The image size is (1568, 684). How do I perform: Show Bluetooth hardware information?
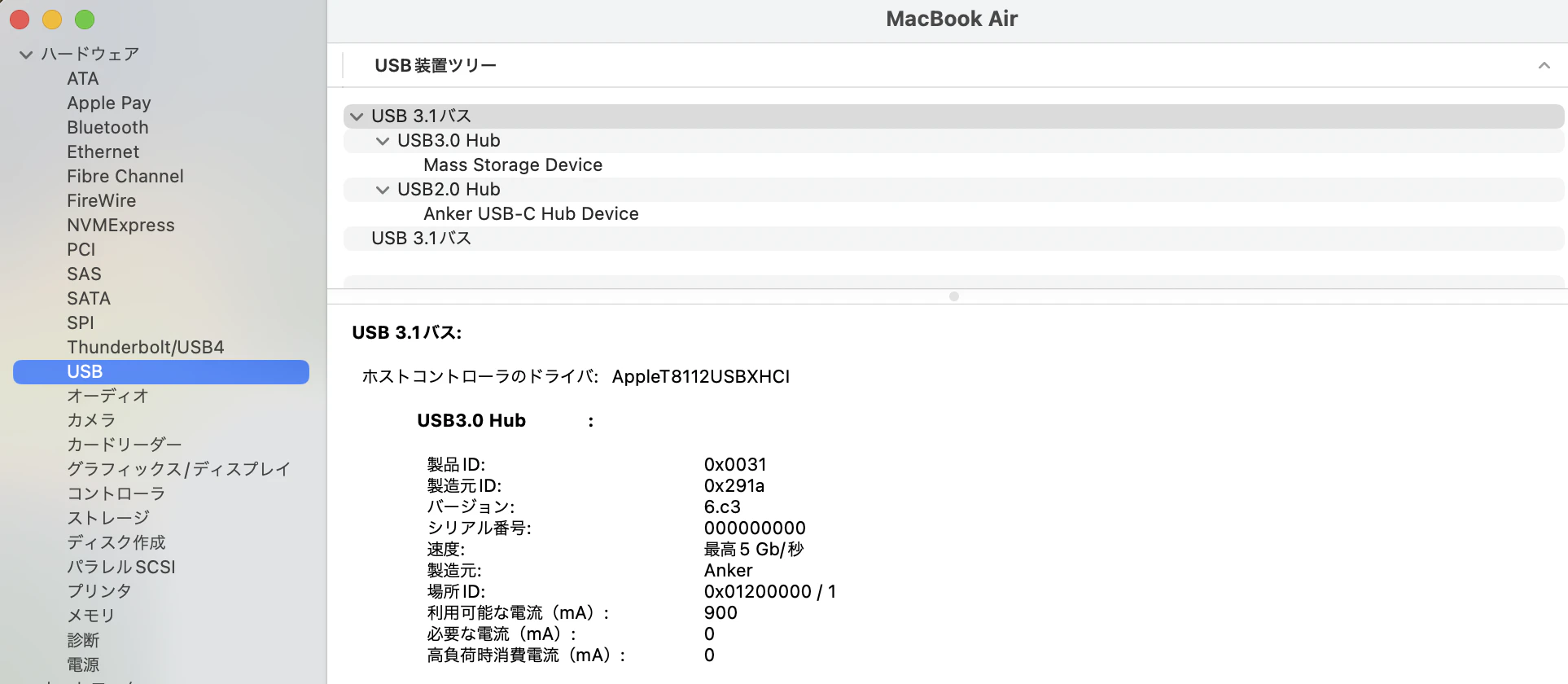107,128
